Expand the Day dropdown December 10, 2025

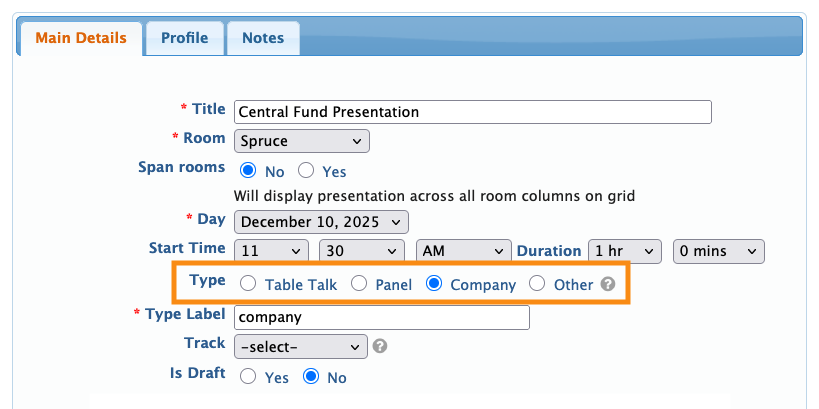321,222
